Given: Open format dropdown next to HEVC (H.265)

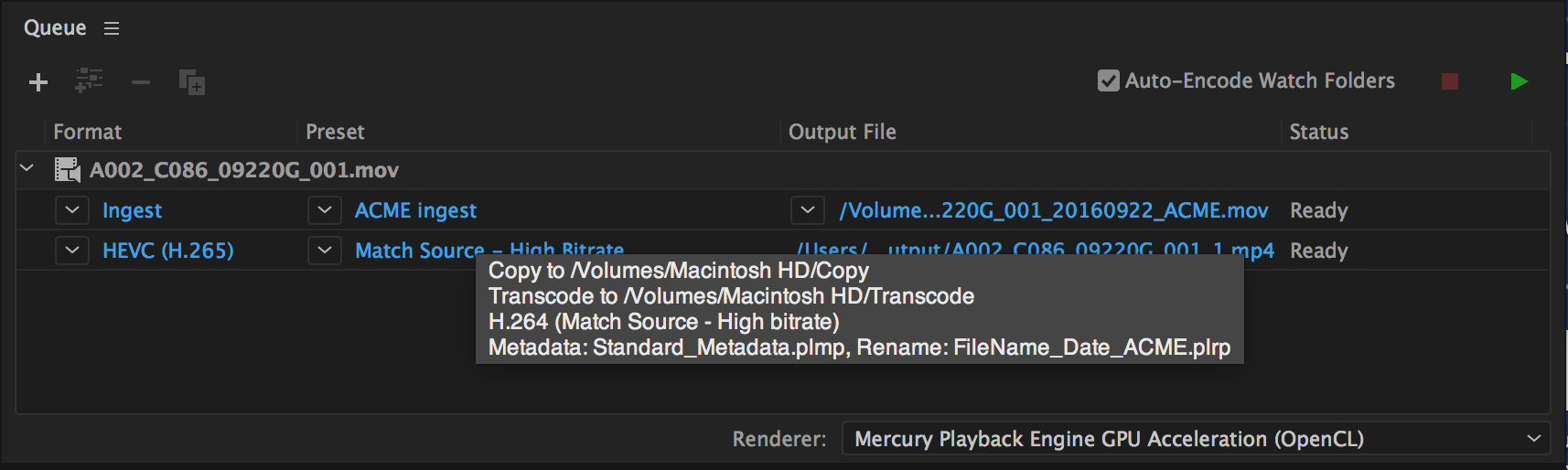Looking at the screenshot, I should (72, 251).
